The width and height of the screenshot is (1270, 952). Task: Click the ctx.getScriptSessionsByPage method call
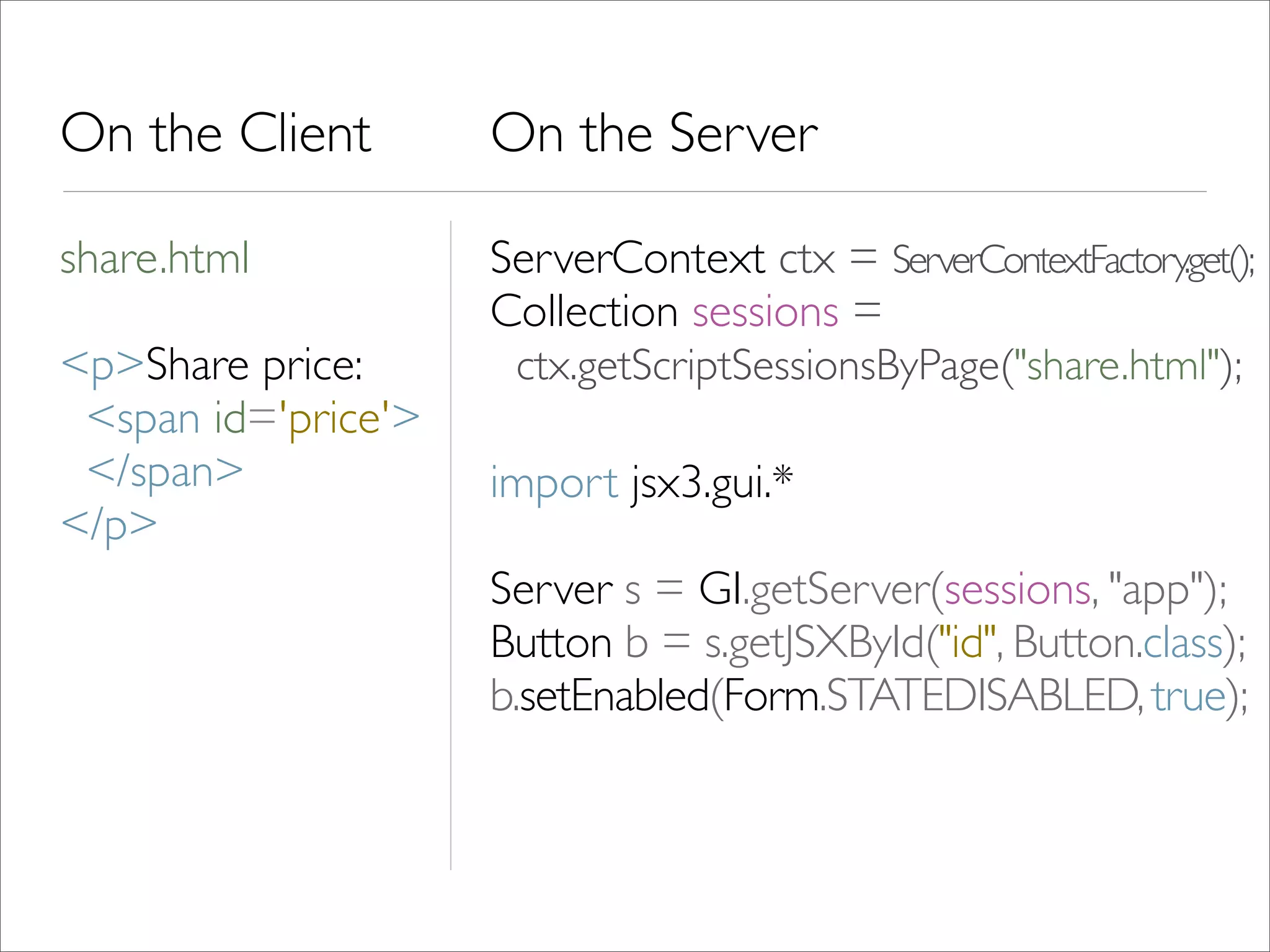click(758, 366)
